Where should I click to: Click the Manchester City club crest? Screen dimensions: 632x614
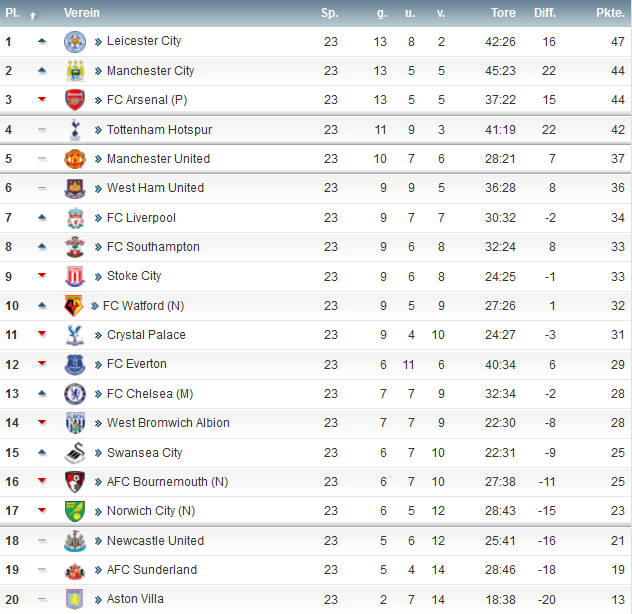(75, 71)
